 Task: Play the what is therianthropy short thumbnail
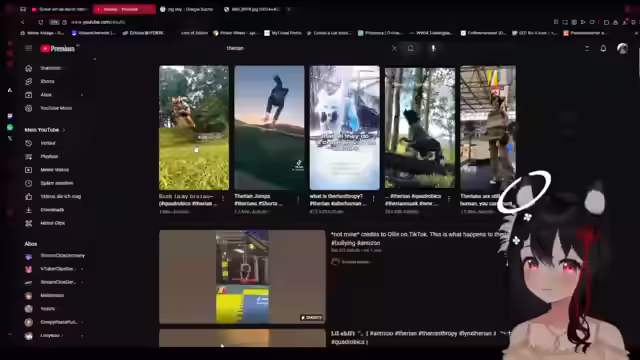[344, 128]
